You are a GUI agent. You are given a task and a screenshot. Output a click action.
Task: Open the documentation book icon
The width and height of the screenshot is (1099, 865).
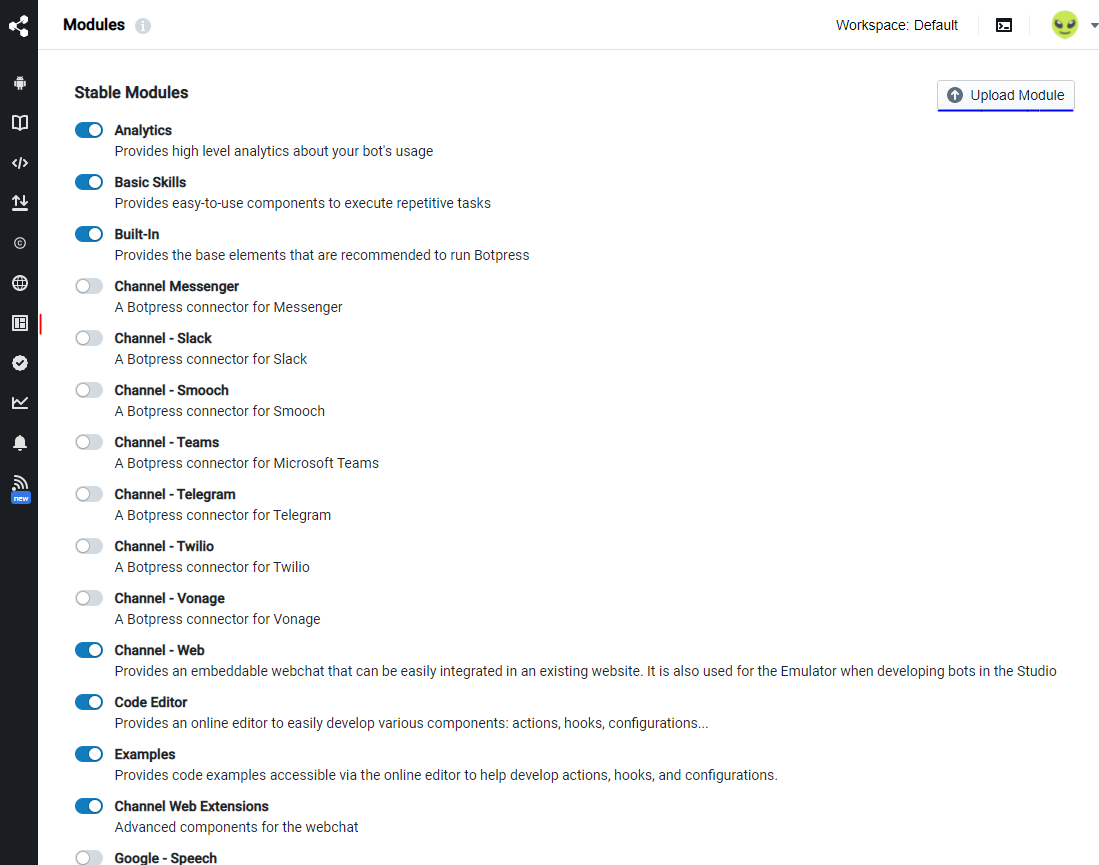[19, 123]
